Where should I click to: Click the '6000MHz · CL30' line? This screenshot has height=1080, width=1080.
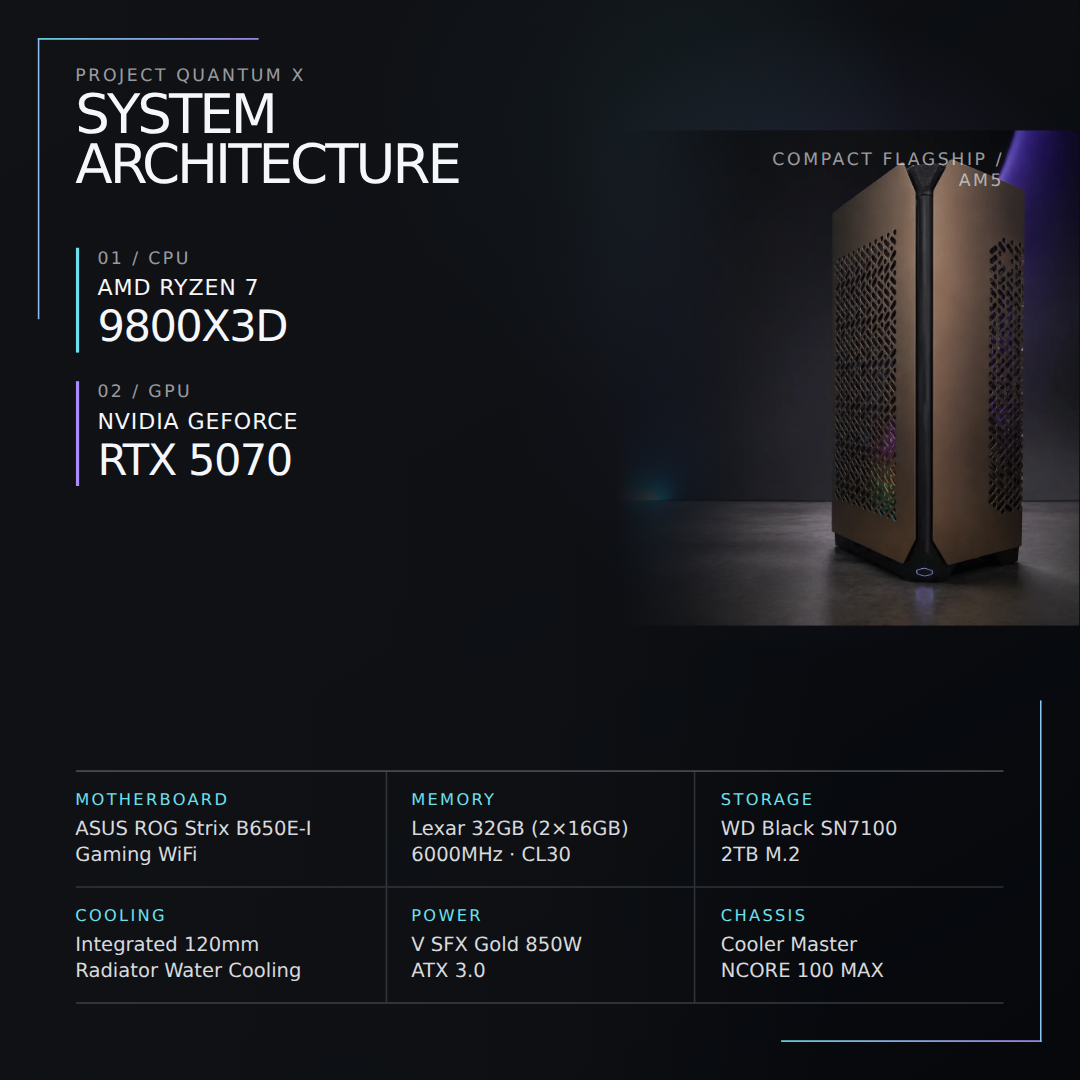pos(491,854)
